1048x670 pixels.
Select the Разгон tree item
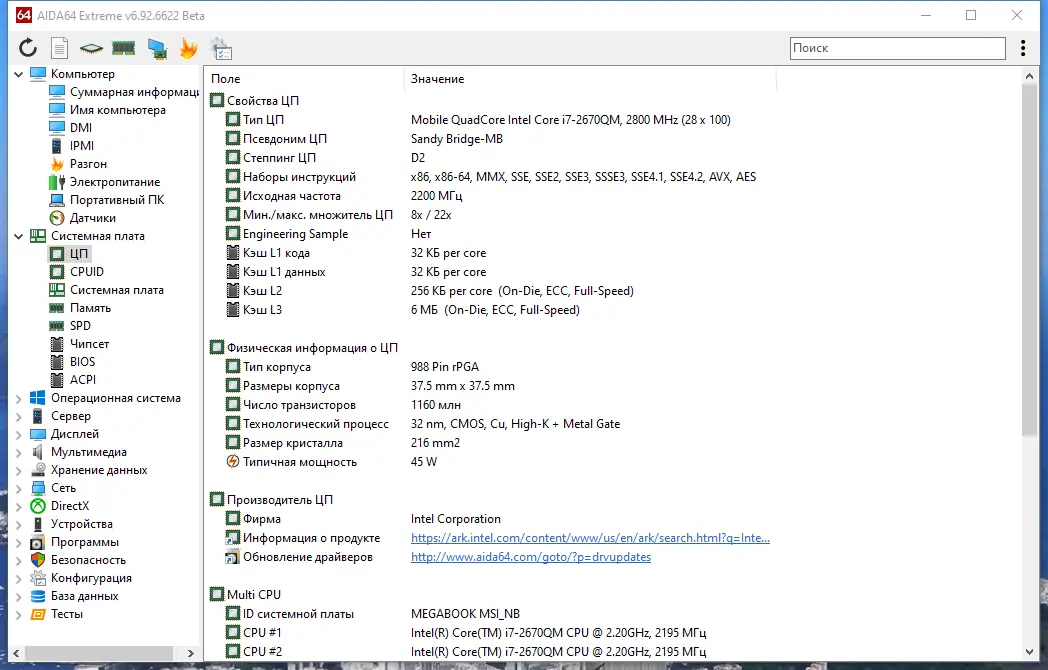click(78, 164)
